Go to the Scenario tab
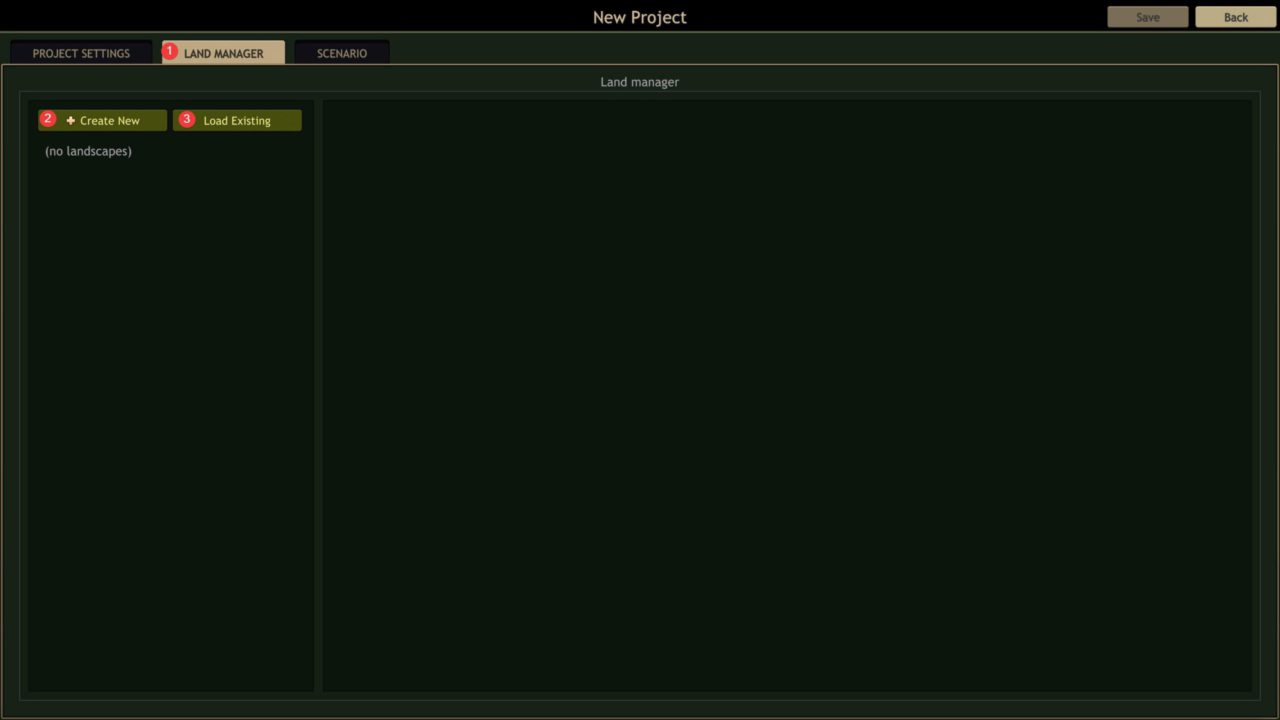The image size is (1280, 720). 342,53
